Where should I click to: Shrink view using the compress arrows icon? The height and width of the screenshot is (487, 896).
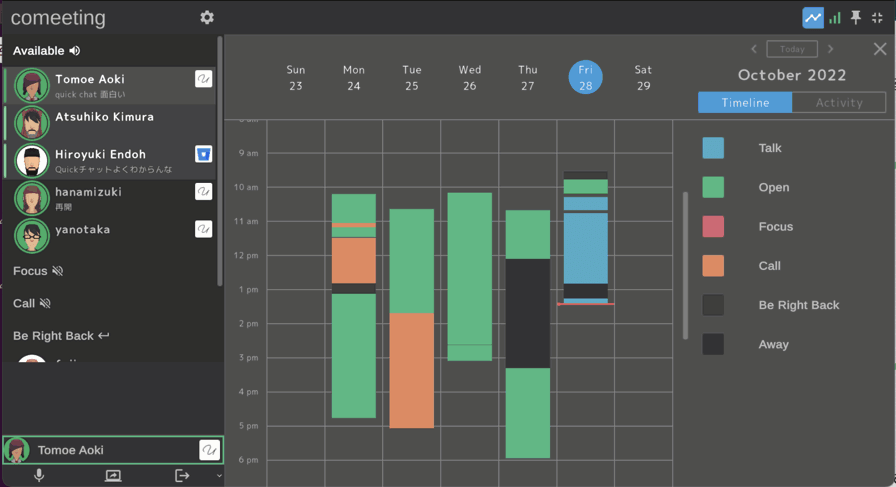pos(877,18)
